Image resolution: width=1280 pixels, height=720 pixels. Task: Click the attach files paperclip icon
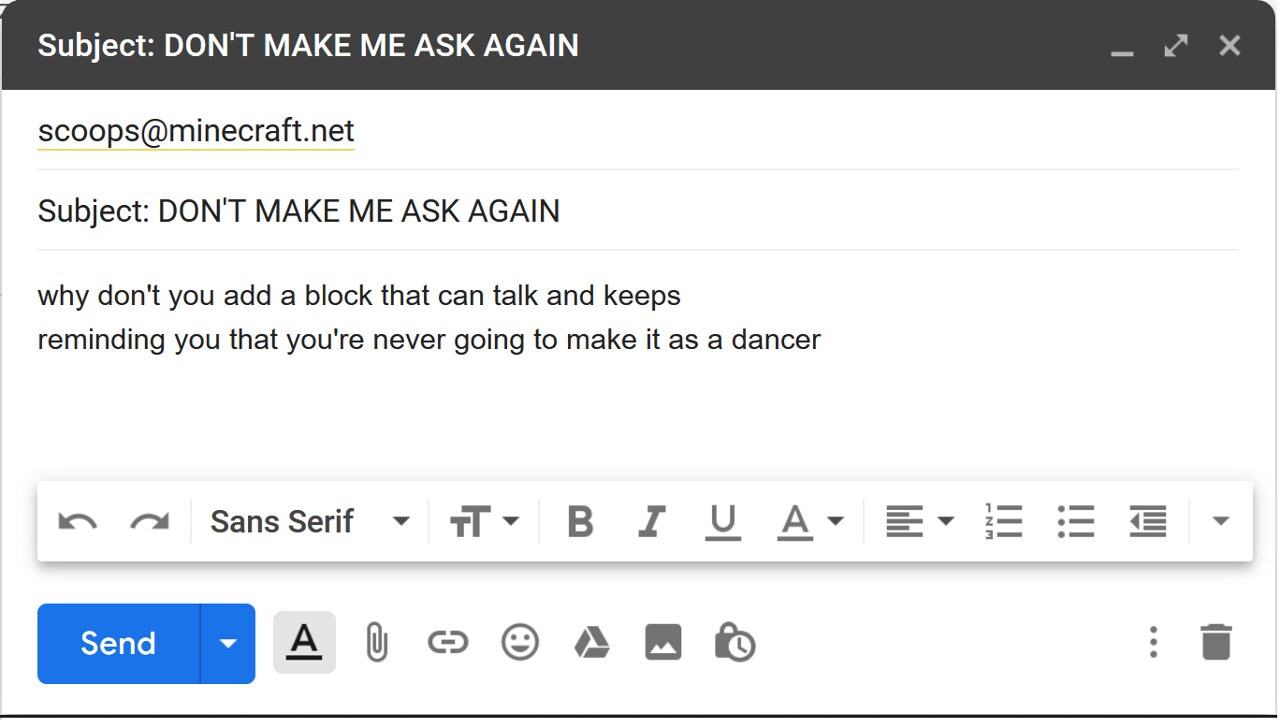pyautogui.click(x=376, y=643)
